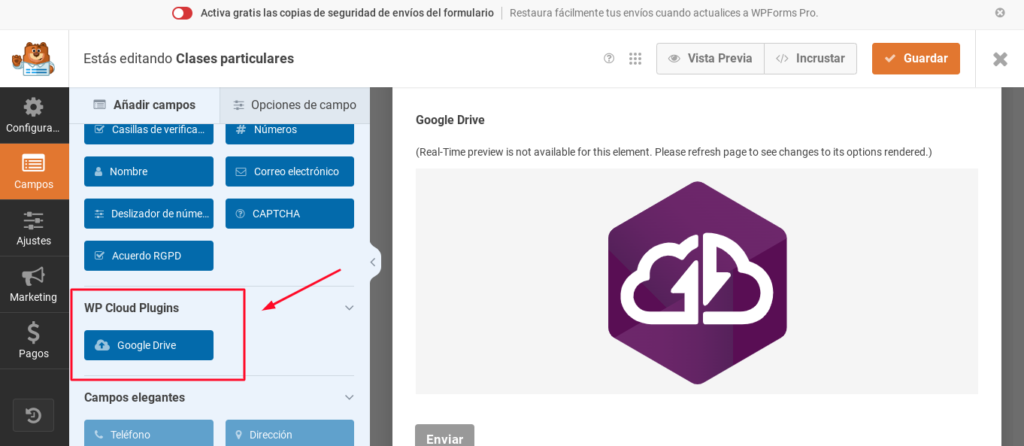The image size is (1024, 446).
Task: Add an Acuerdo RGPD field
Action: 149,256
